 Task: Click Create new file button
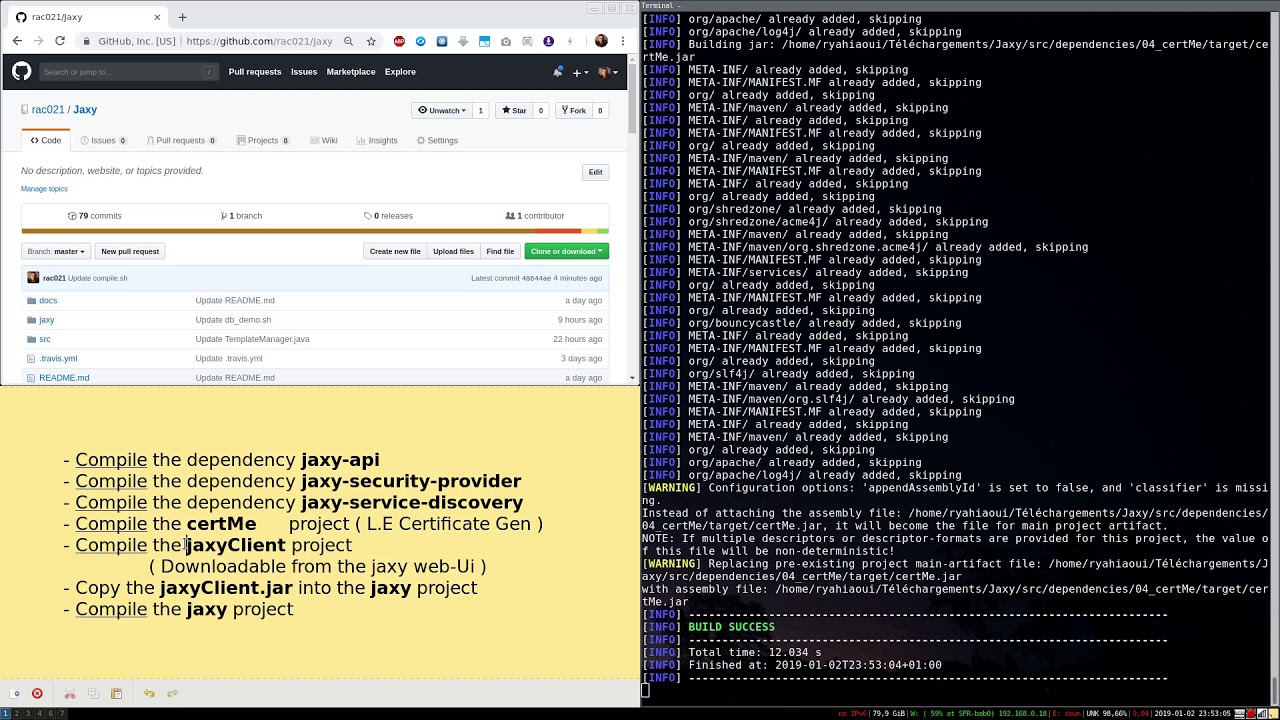[x=395, y=251]
